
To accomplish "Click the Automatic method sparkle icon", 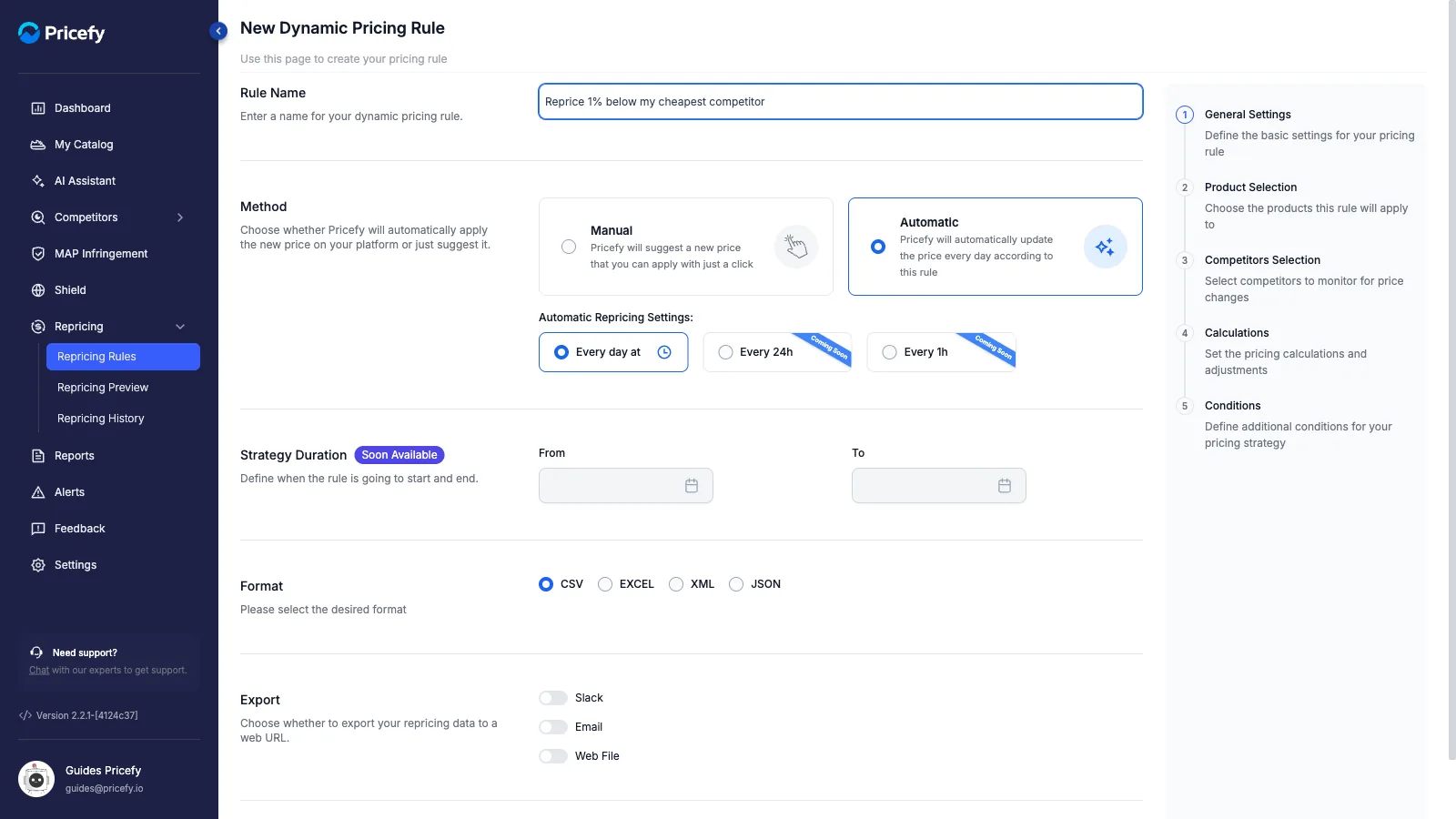I will 1106,247.
